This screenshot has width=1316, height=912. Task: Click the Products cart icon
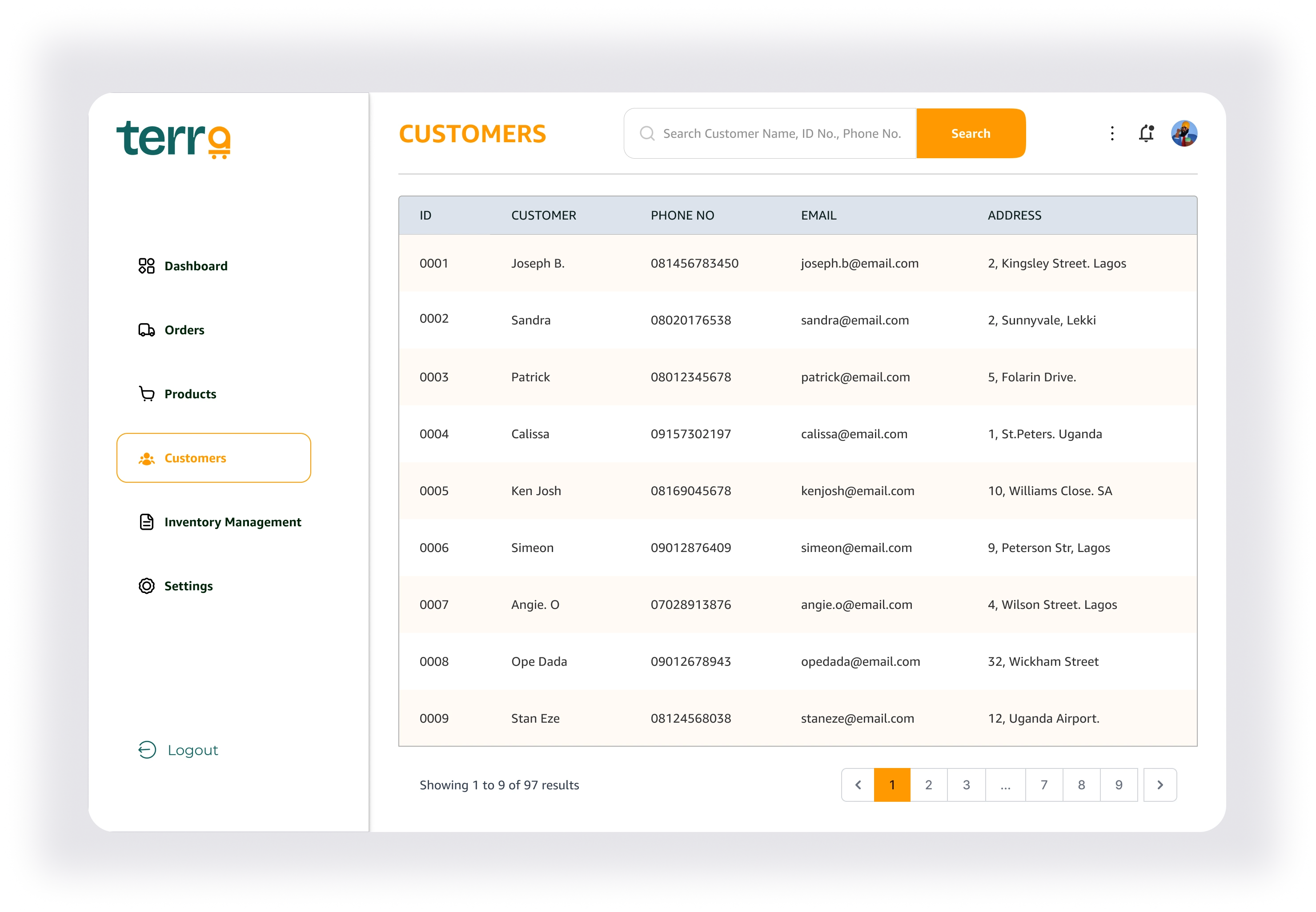146,394
